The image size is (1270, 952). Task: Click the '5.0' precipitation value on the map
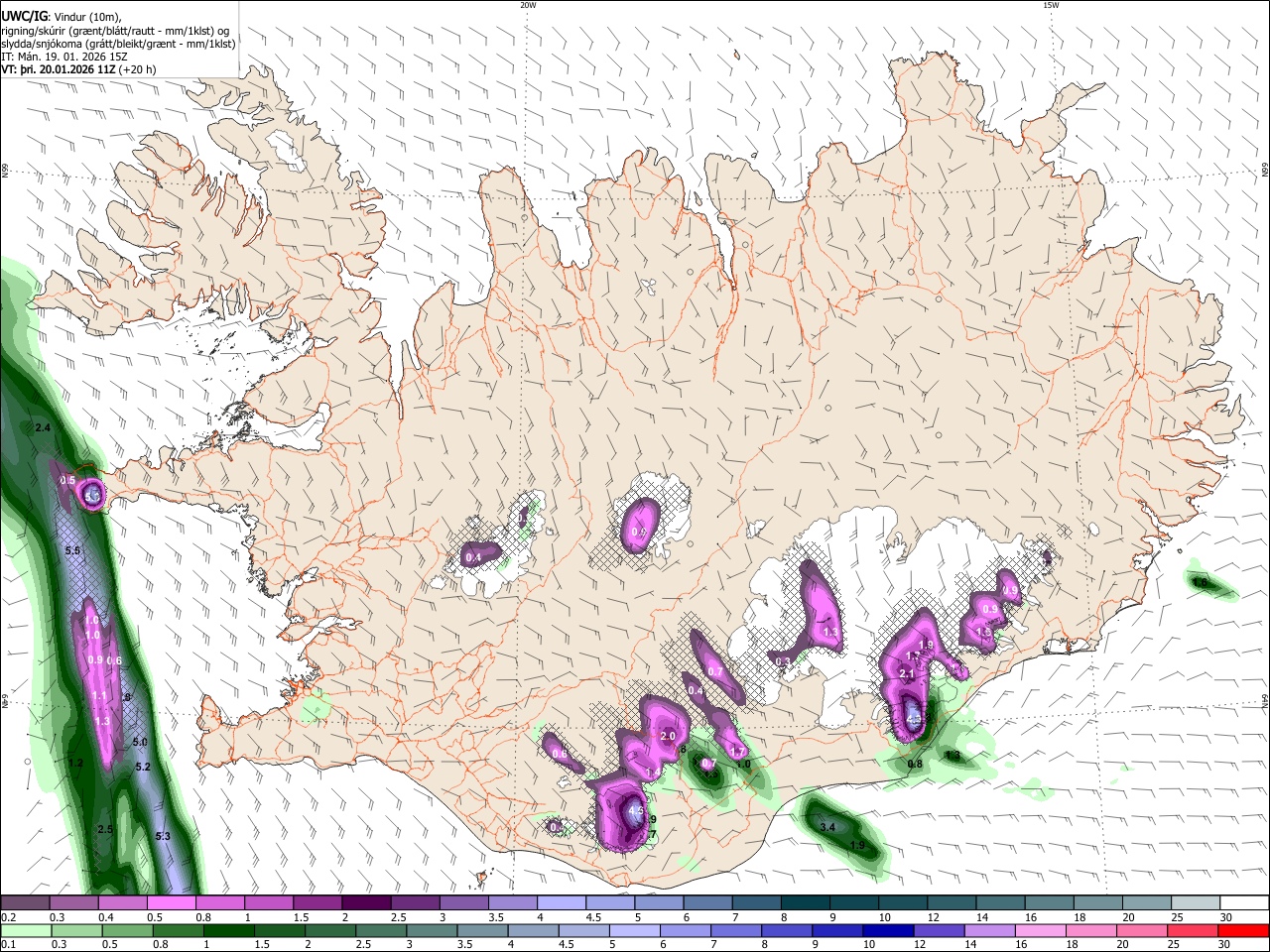140,742
